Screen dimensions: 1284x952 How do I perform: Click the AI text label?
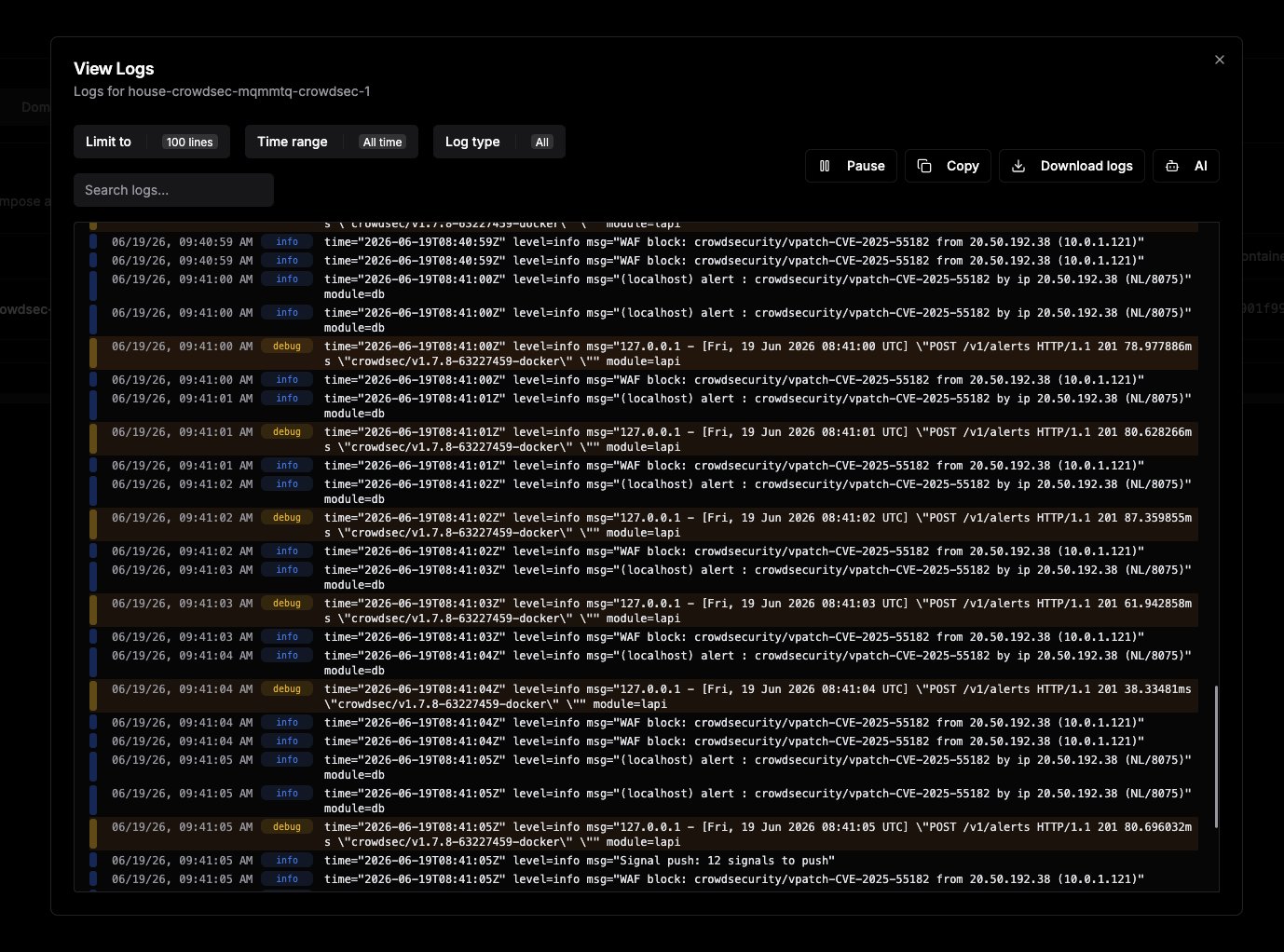1200,166
